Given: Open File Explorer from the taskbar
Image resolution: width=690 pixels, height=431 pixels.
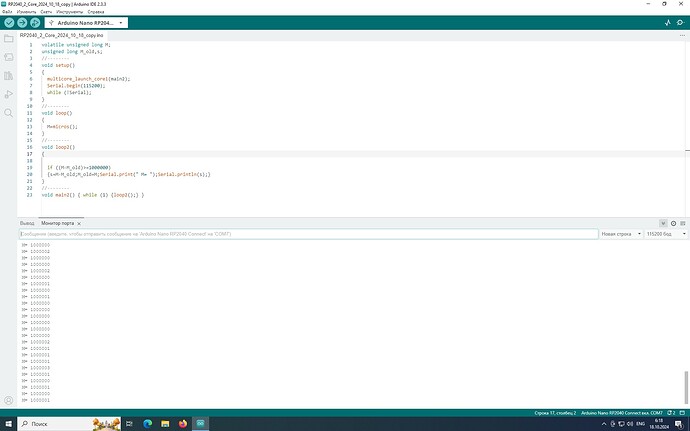Looking at the screenshot, I should (165, 424).
